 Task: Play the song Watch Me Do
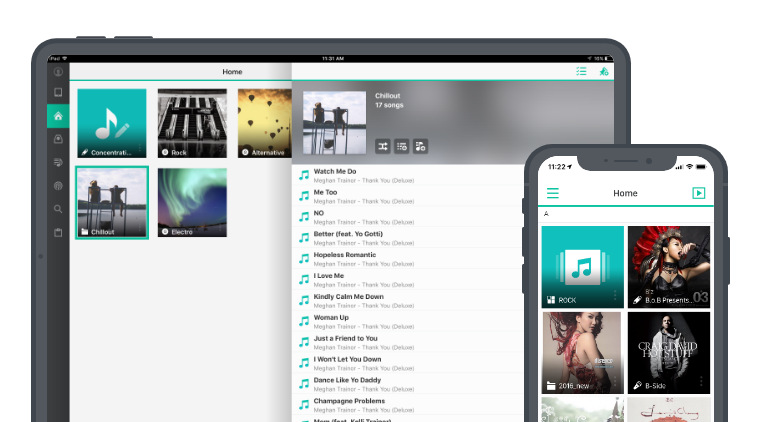coord(408,176)
